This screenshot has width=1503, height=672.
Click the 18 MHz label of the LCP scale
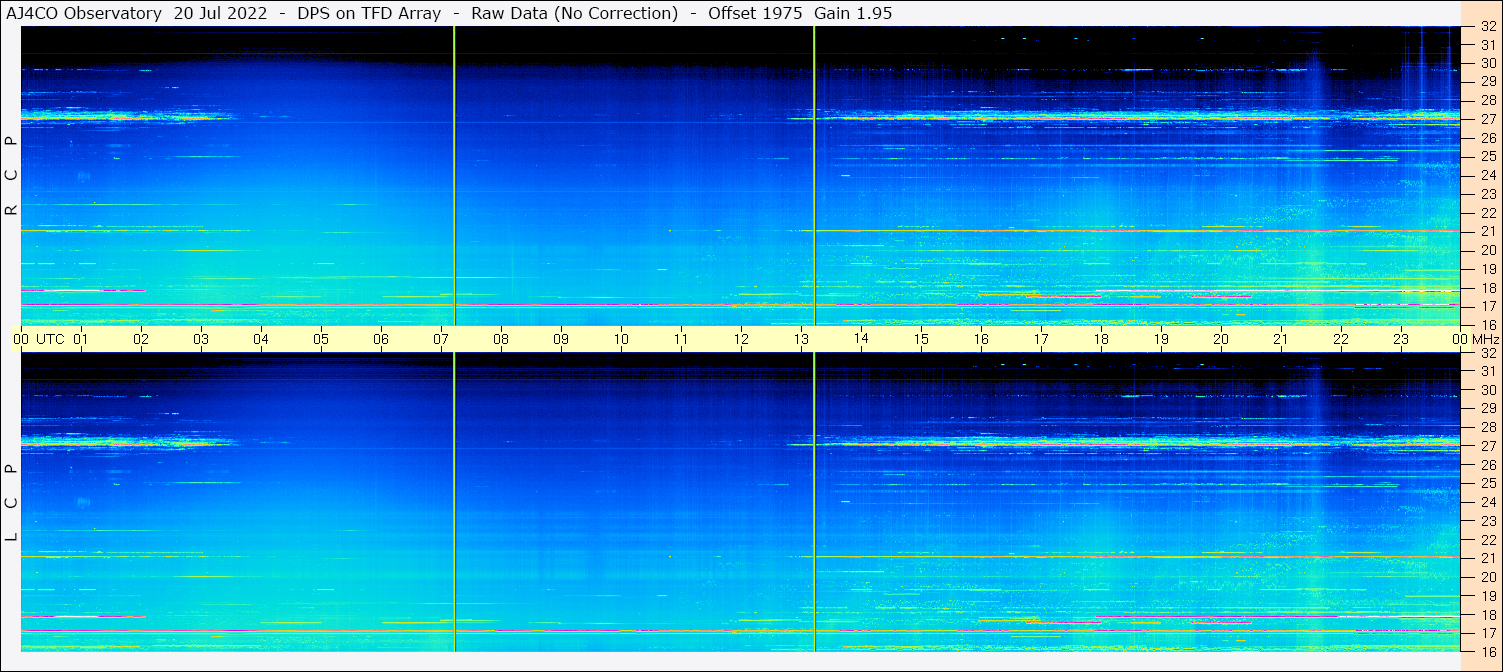pyautogui.click(x=1488, y=615)
